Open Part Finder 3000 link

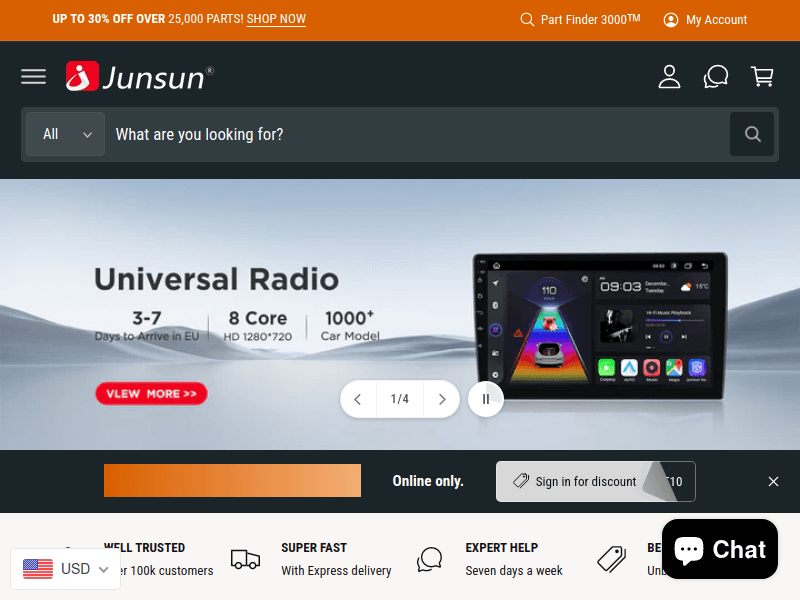(x=580, y=20)
